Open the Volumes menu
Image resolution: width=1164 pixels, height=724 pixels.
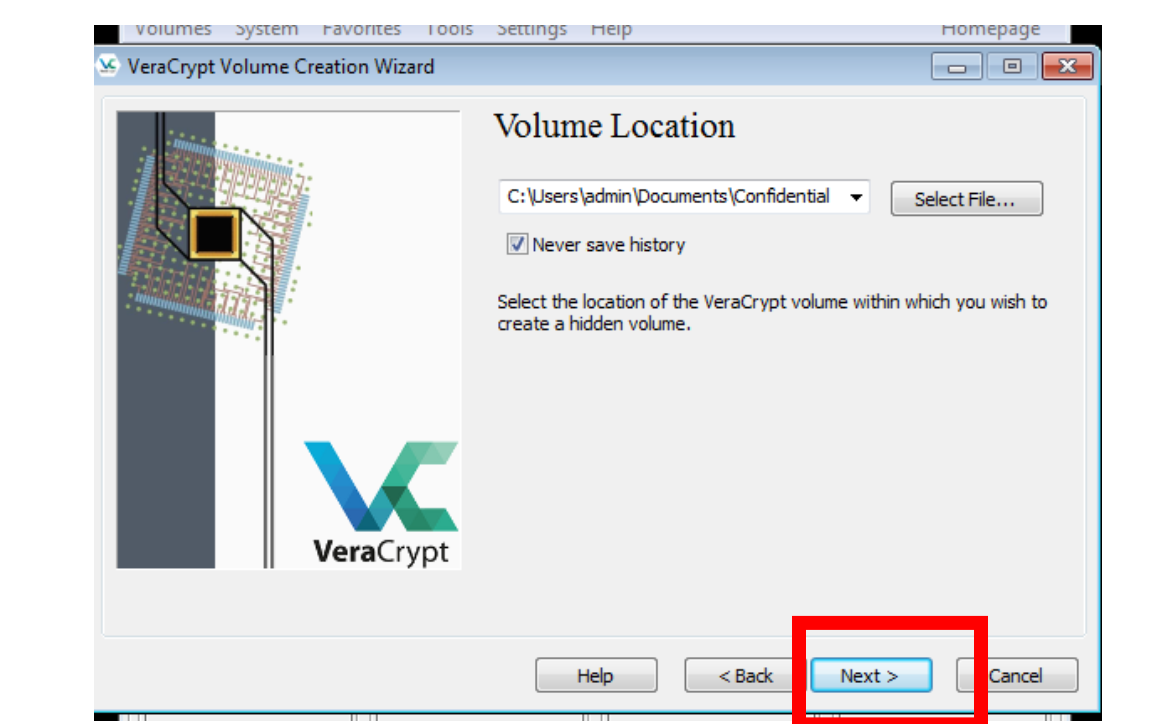click(173, 30)
